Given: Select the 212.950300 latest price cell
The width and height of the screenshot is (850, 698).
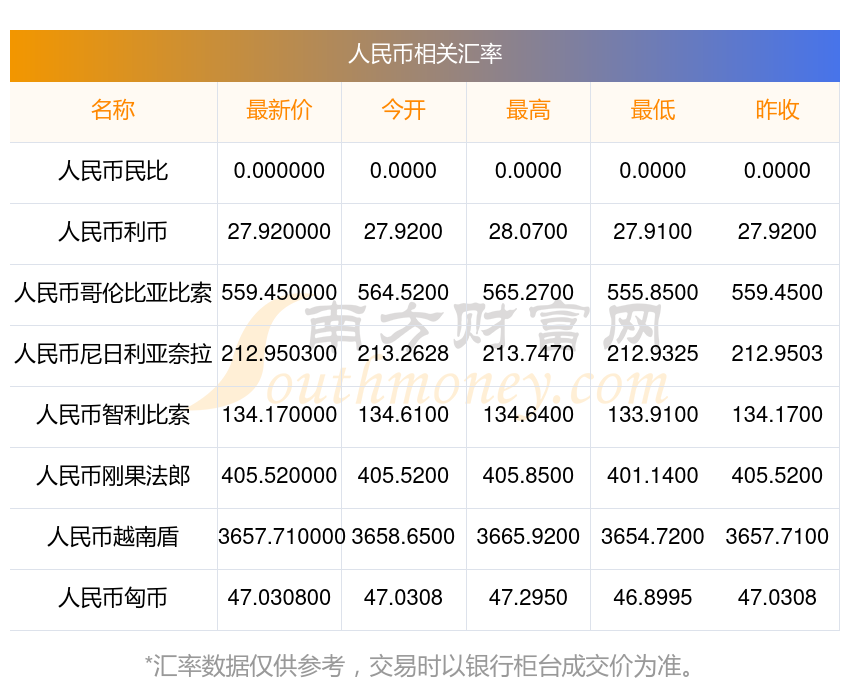Looking at the screenshot, I should pos(279,354).
